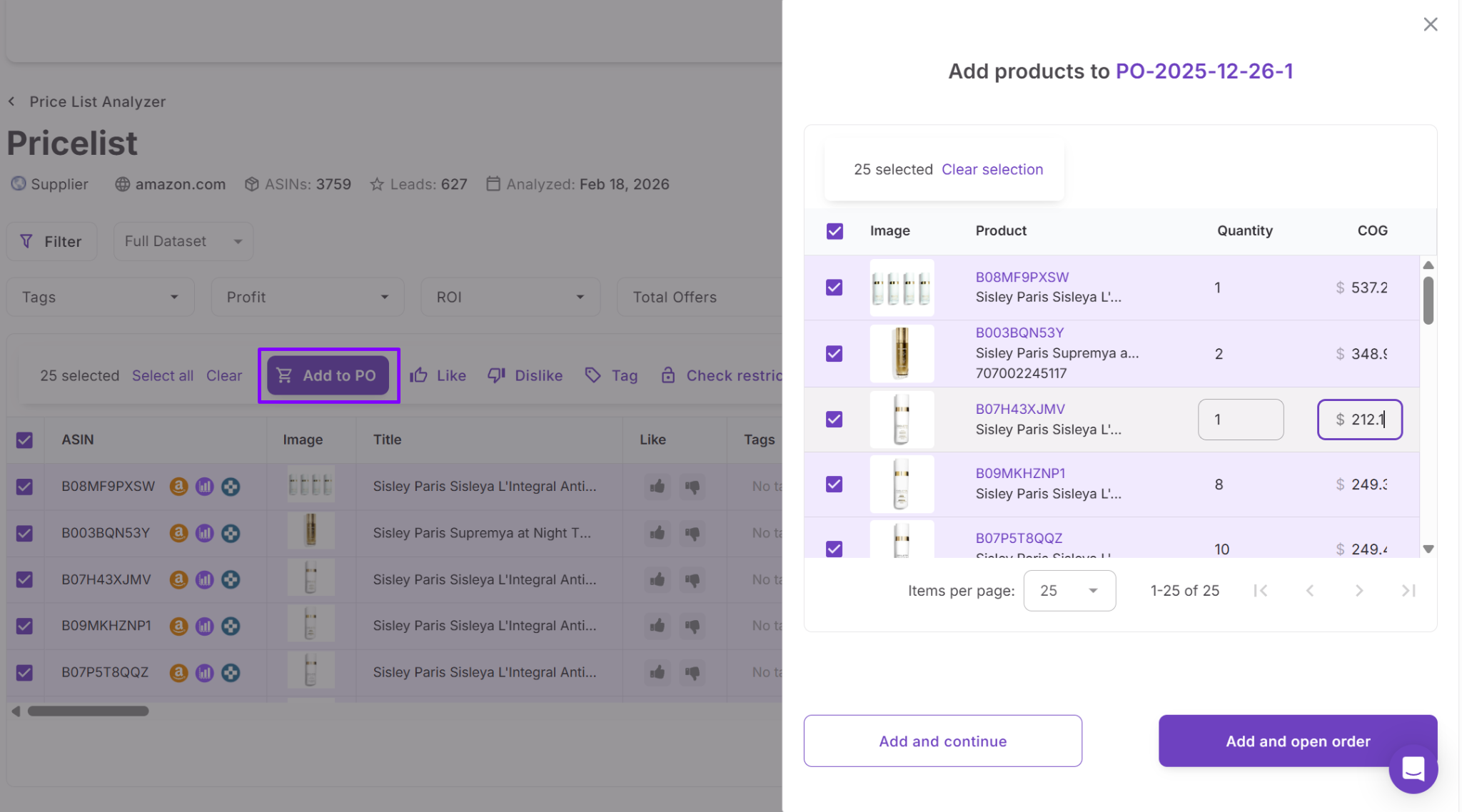Give a thumbs up to the Supremya at Night product
1462x812 pixels.
(656, 533)
